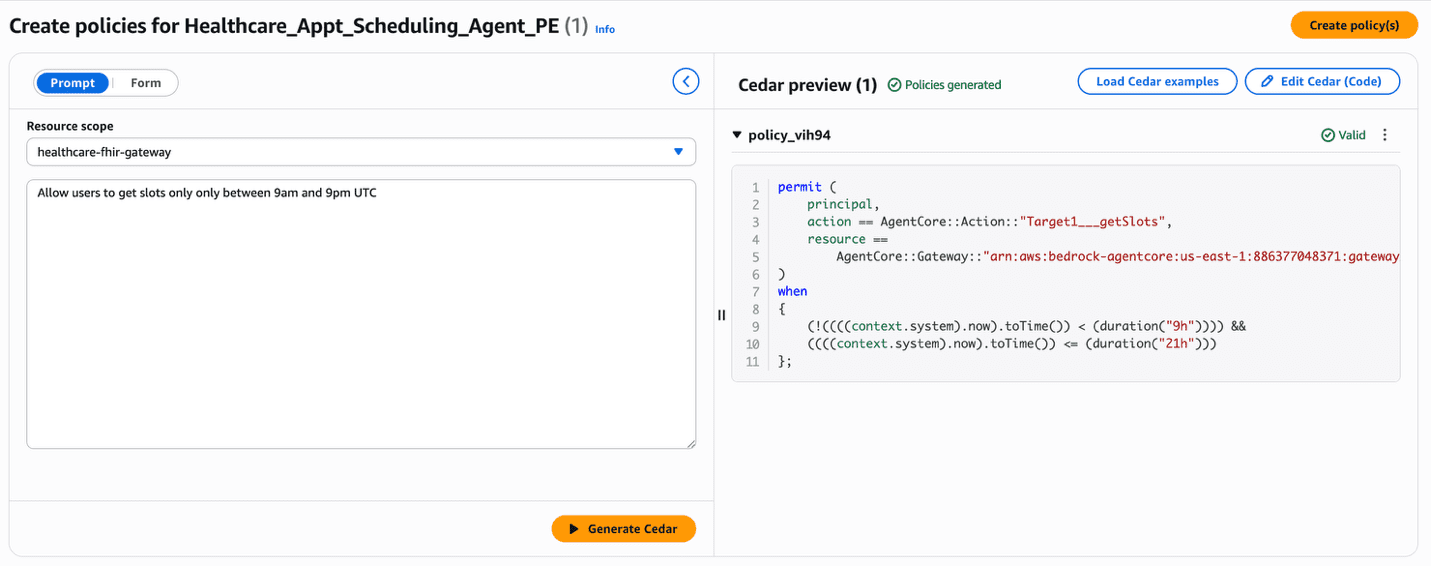Click the Policies generated checkmark icon
1431x566 pixels.
[894, 85]
